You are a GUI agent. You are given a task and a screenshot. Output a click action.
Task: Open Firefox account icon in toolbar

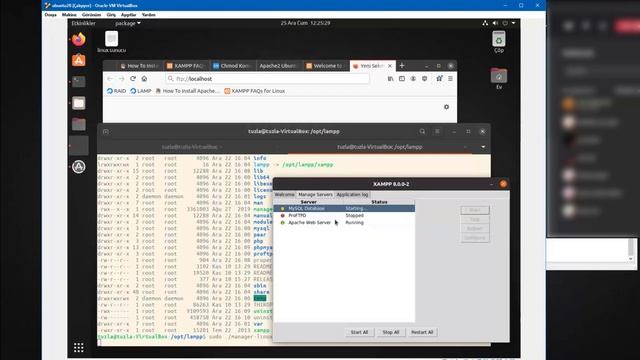coord(413,78)
